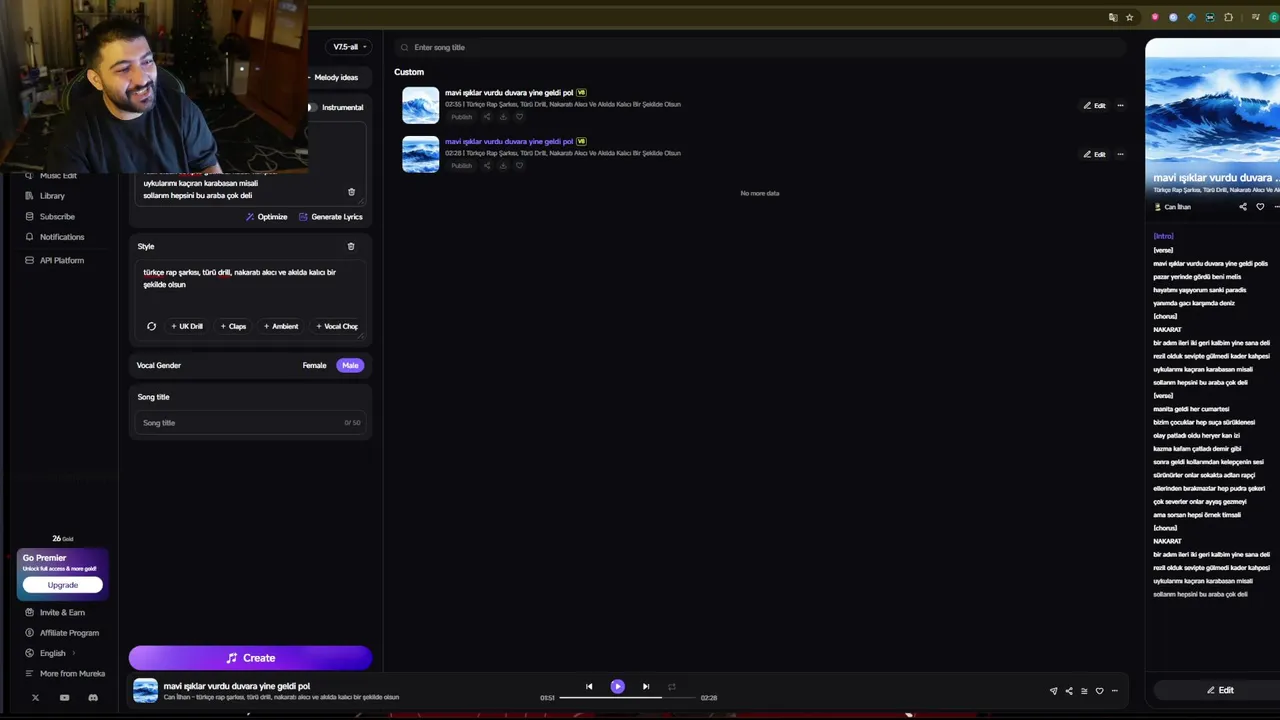Image resolution: width=1280 pixels, height=720 pixels.
Task: Open the browser Extensions puzzle icon
Action: pos(1229,17)
